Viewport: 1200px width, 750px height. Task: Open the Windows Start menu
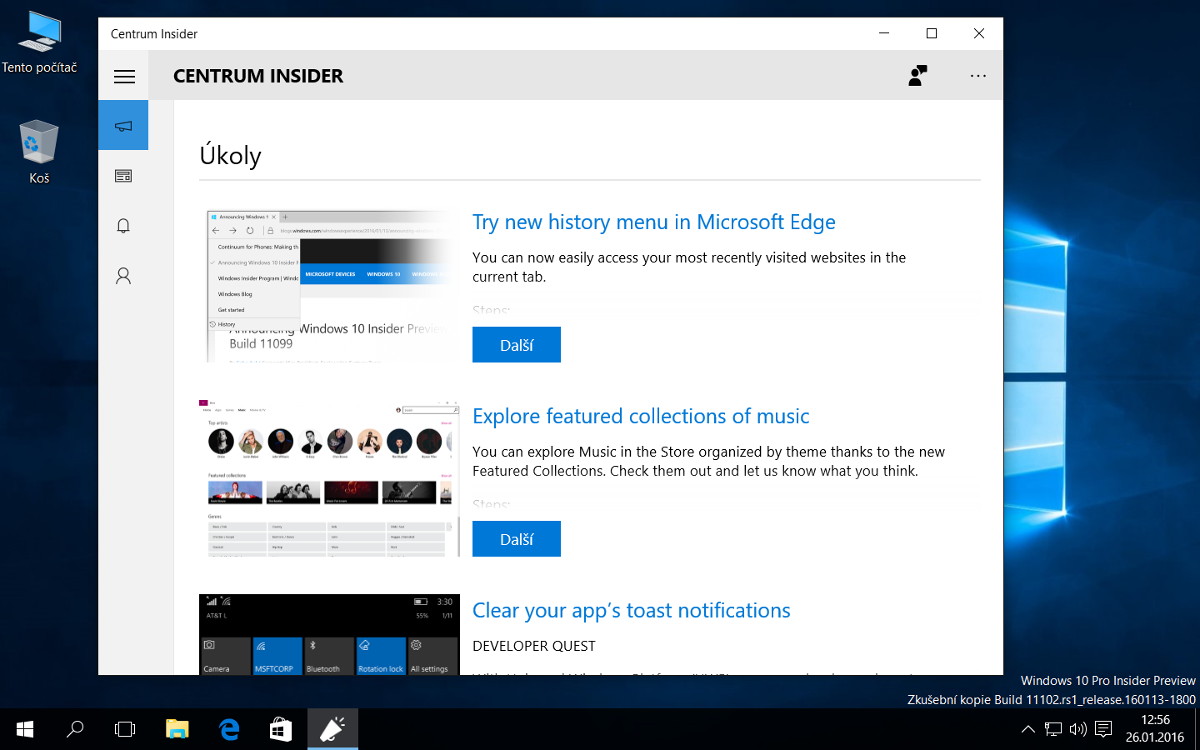tap(25, 729)
